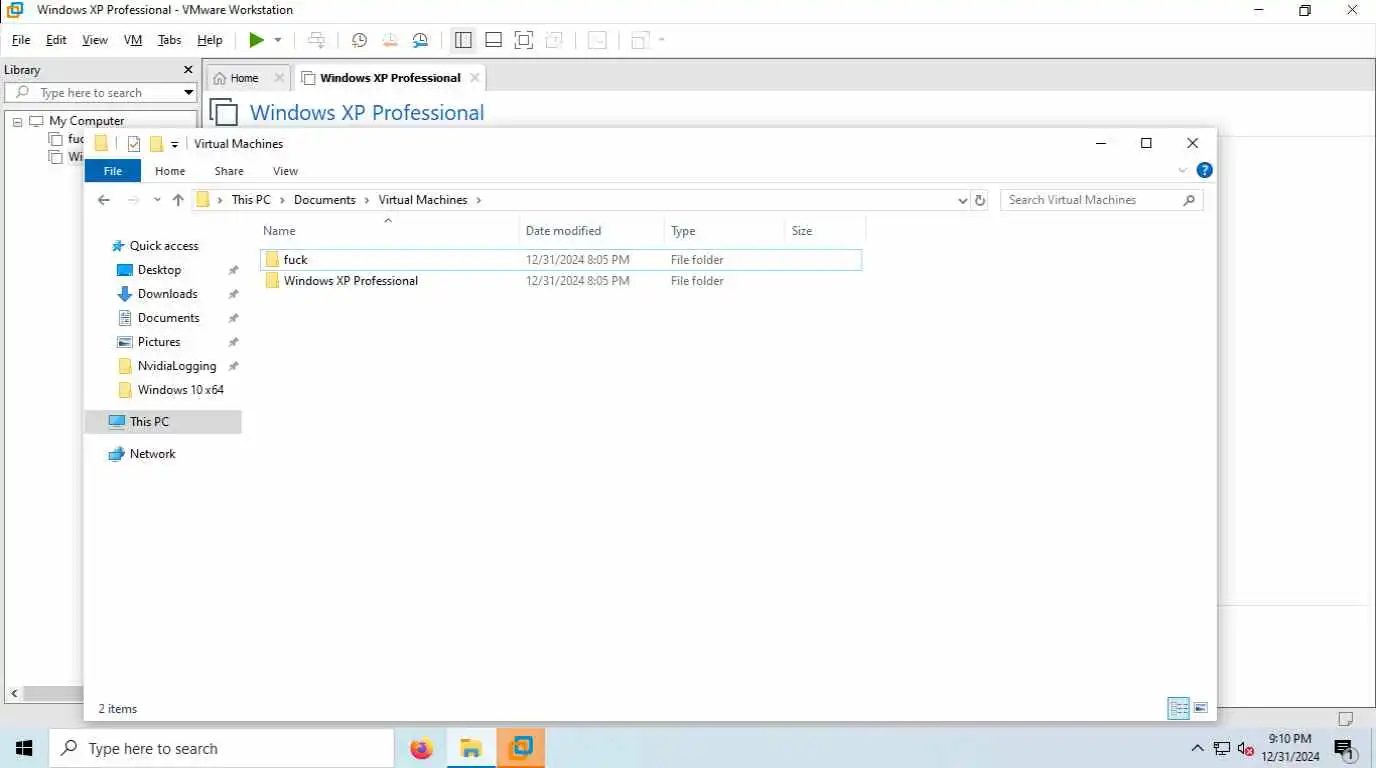Screen dimensions: 1376x768
Task: Click Documents in the address breadcrumb
Action: point(325,200)
